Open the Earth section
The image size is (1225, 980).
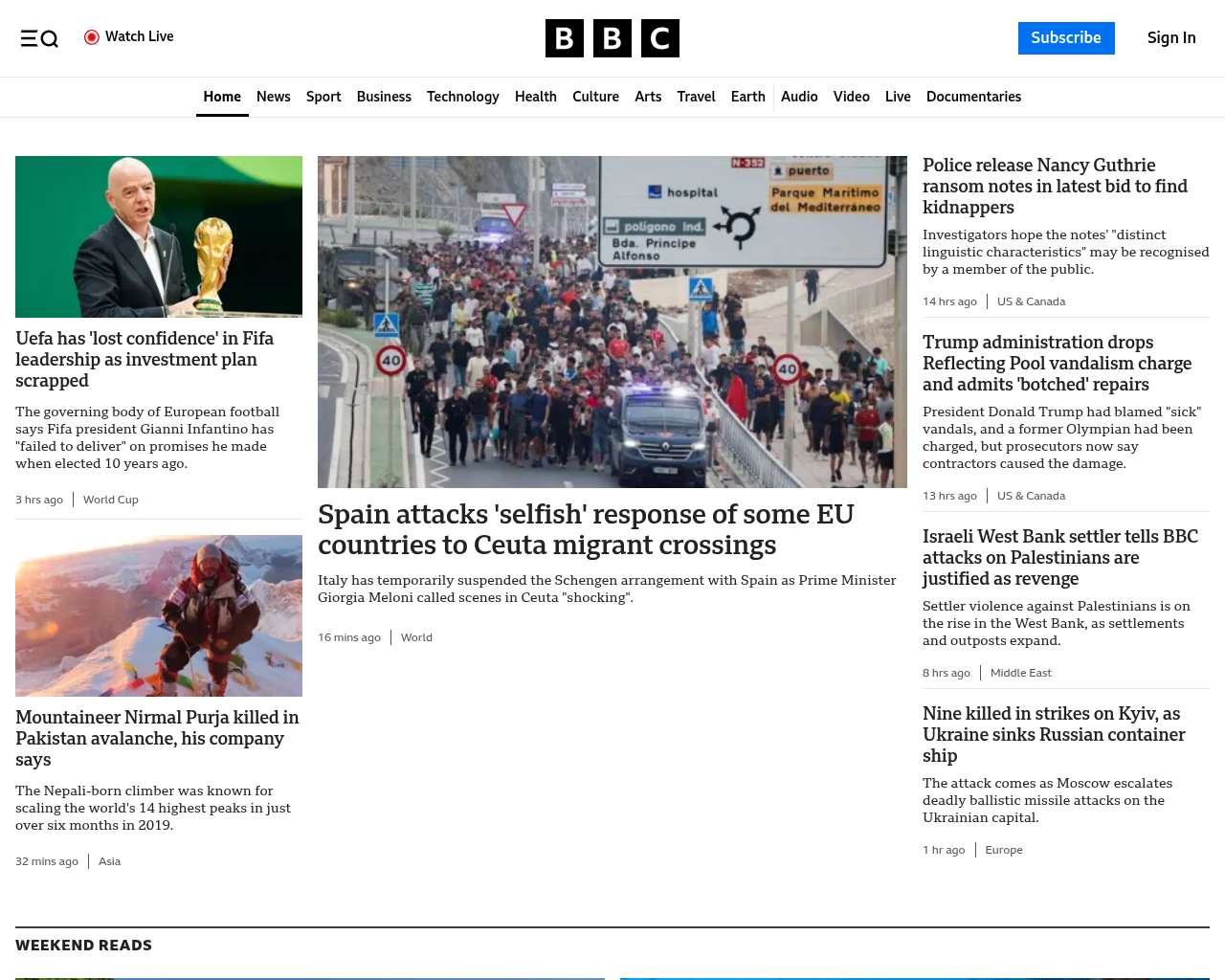(747, 97)
